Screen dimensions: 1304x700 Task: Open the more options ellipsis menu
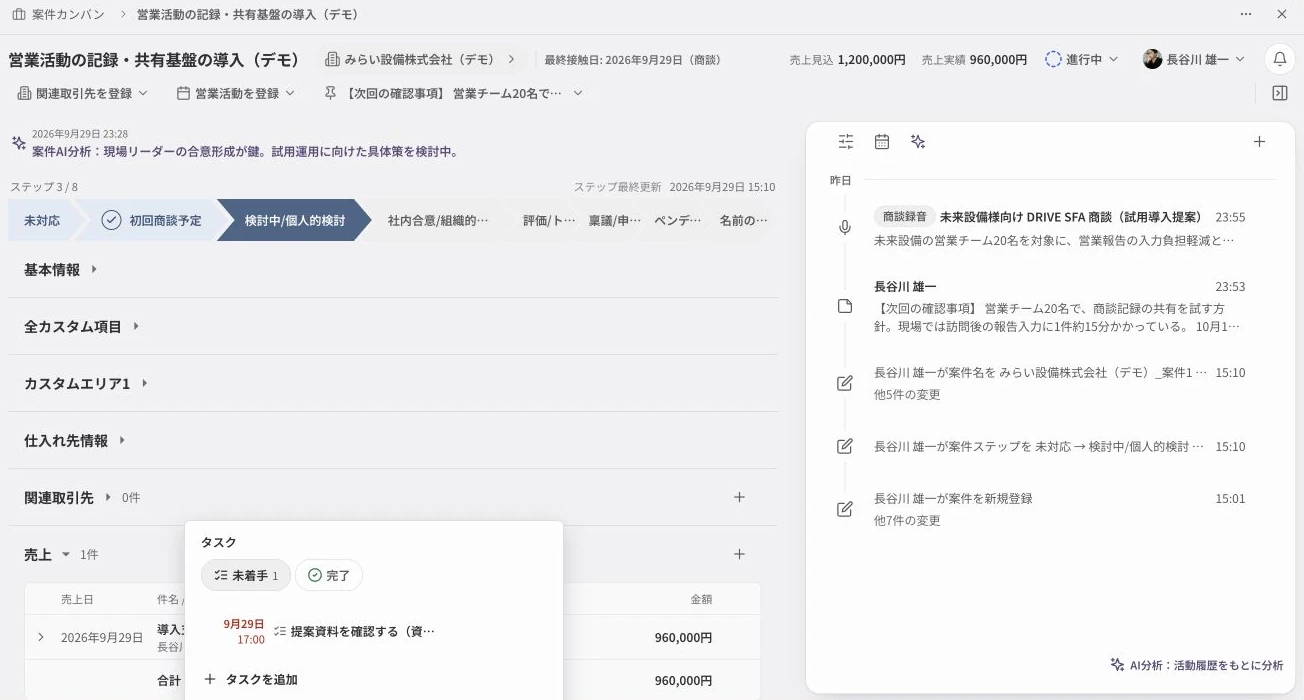click(x=1246, y=15)
